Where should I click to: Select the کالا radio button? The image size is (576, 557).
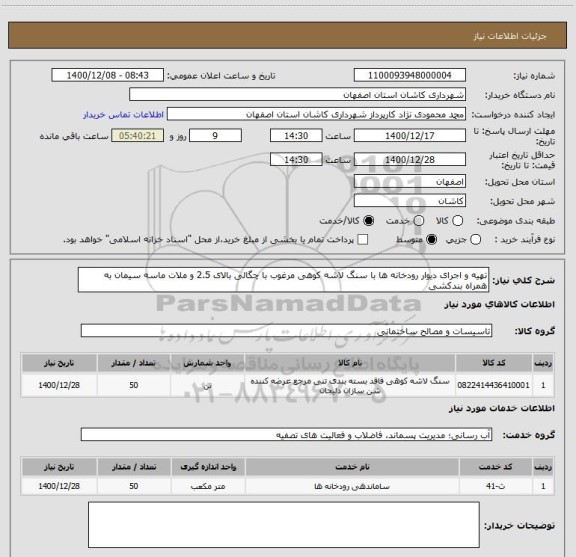coord(457,221)
